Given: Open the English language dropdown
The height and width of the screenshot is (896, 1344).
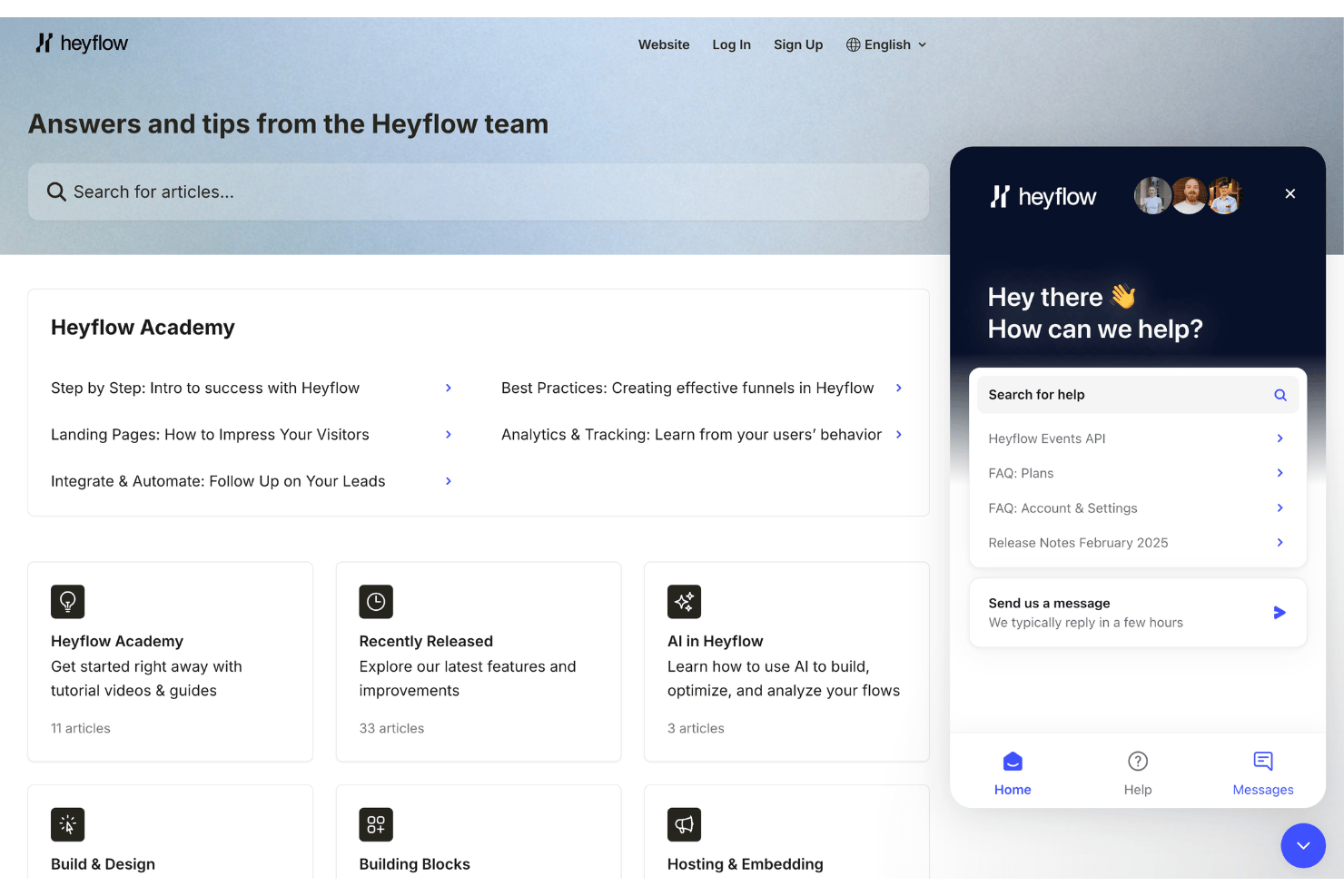Looking at the screenshot, I should [x=887, y=44].
